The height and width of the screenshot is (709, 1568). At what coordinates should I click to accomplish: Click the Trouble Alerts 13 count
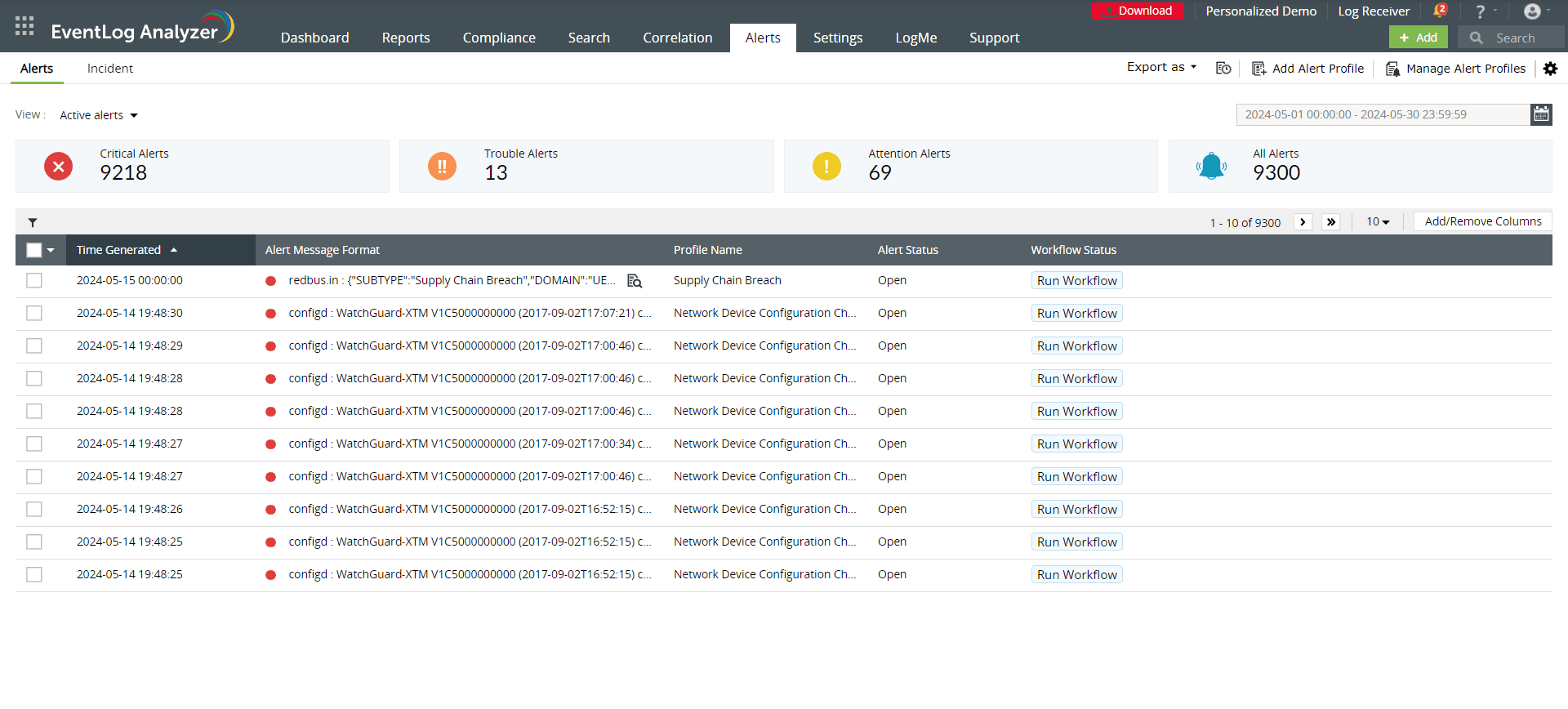(x=496, y=173)
